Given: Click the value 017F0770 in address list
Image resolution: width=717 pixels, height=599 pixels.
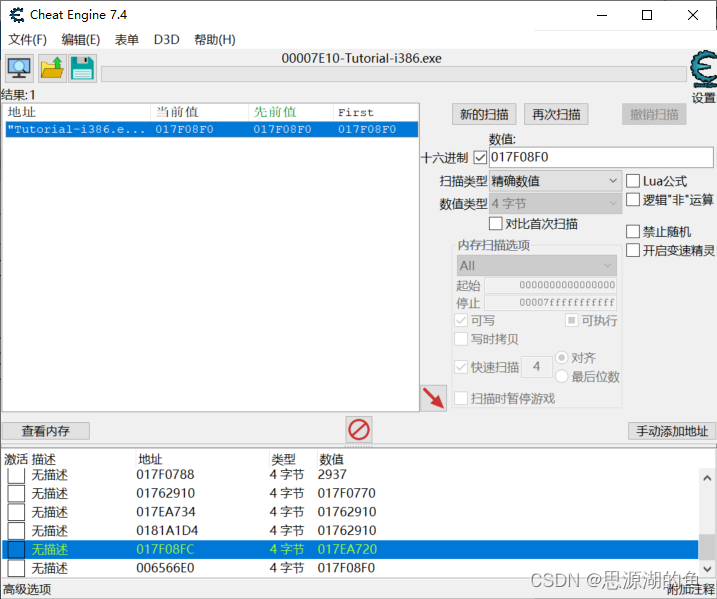Looking at the screenshot, I should click(347, 493).
